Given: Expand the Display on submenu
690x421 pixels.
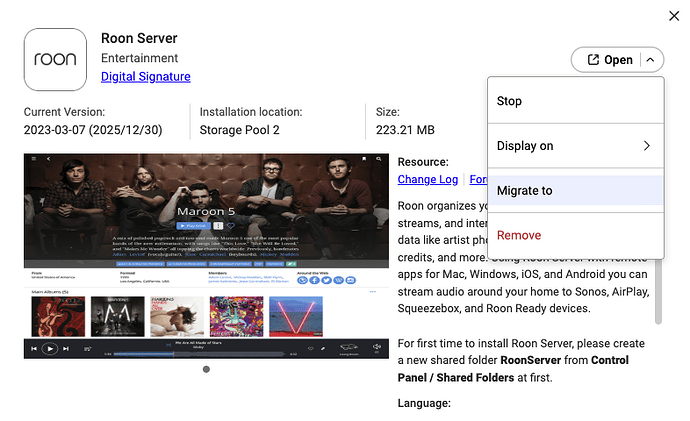Looking at the screenshot, I should [574, 146].
